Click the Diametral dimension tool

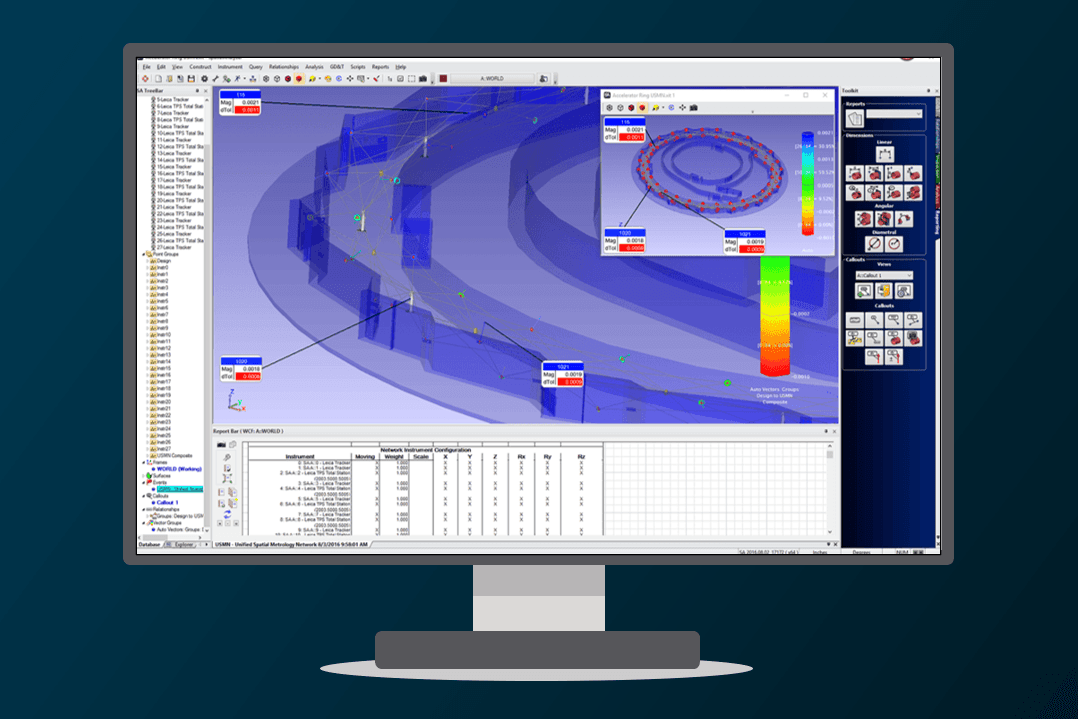874,244
